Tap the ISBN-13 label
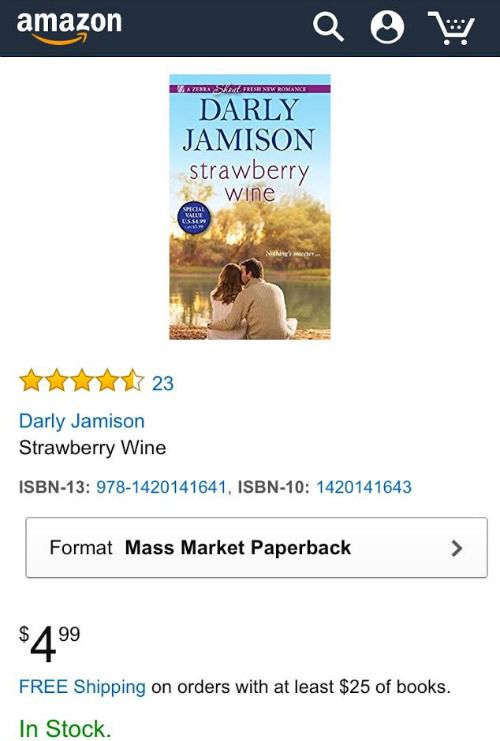The height and width of the screenshot is (741, 500). (54, 487)
